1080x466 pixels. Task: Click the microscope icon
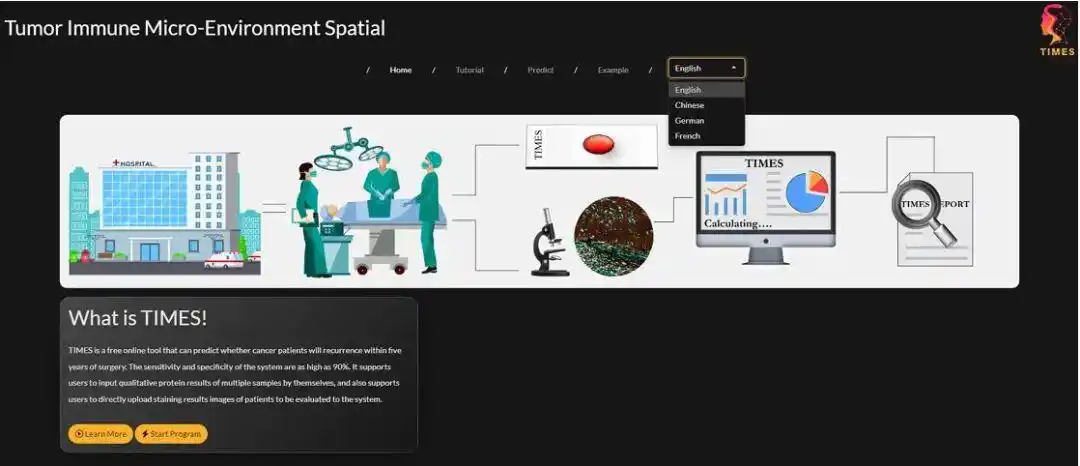(550, 242)
